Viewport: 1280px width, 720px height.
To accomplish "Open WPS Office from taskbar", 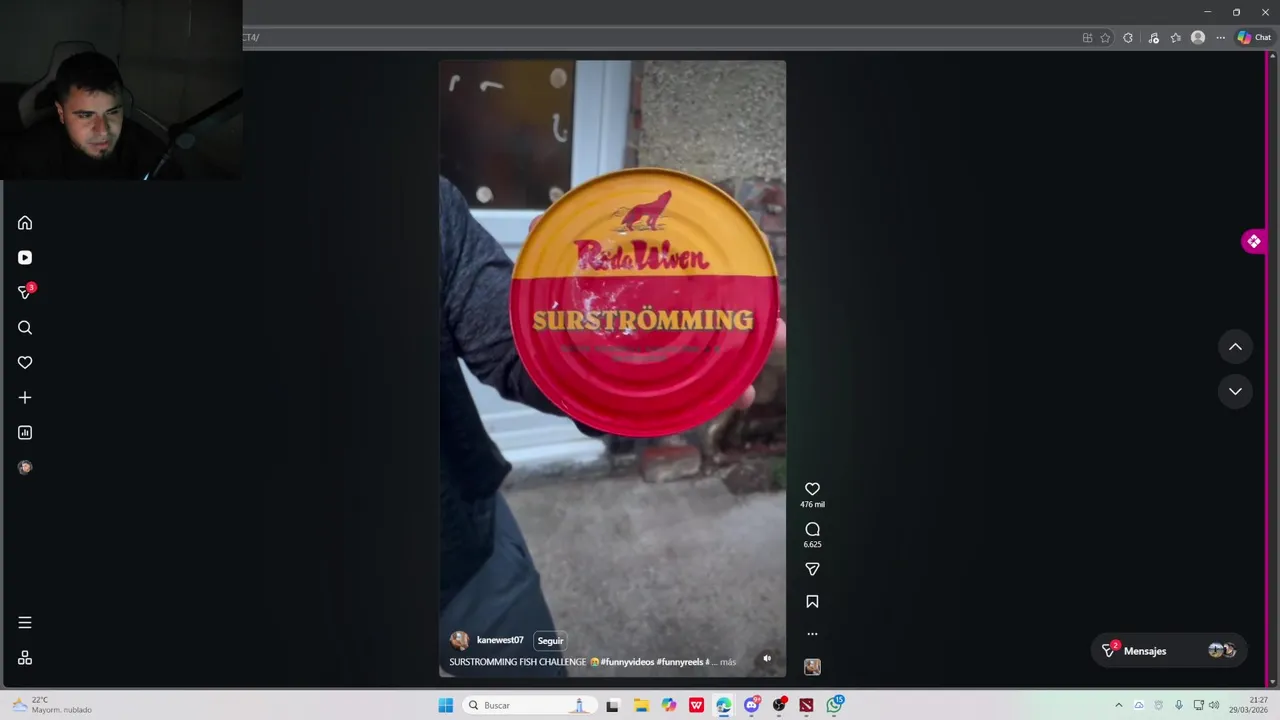I will click(696, 705).
